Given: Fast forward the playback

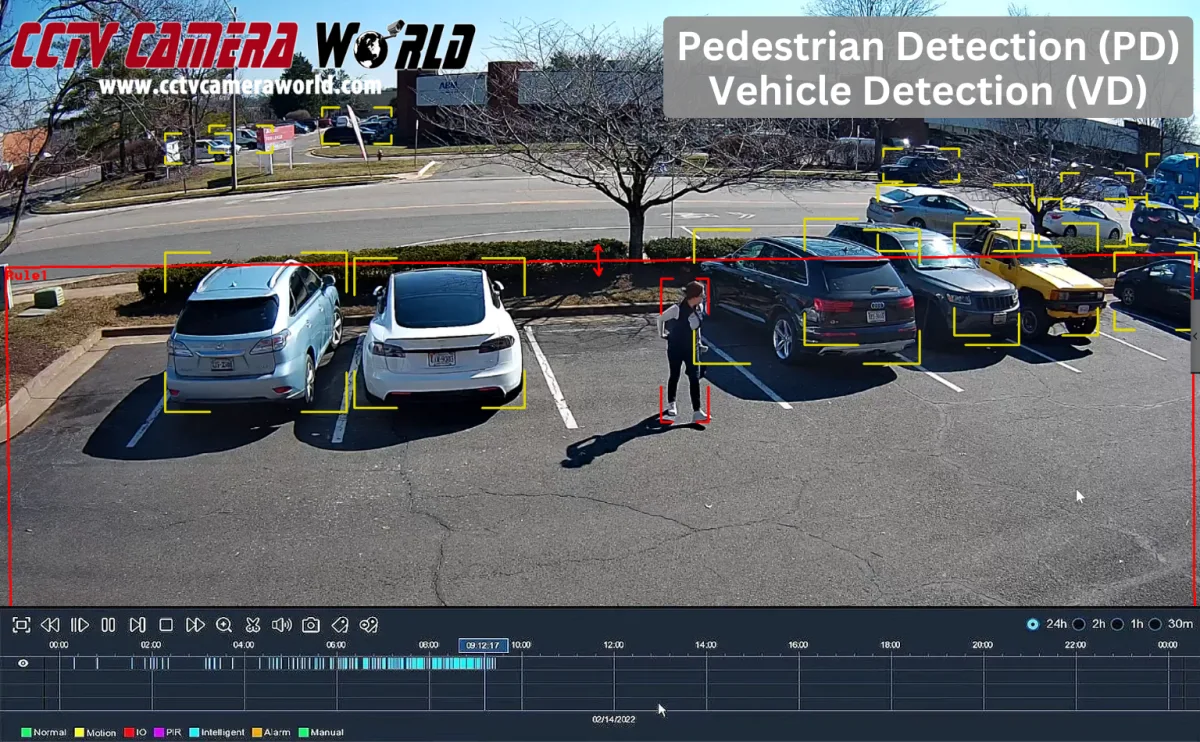Looking at the screenshot, I should tap(195, 624).
